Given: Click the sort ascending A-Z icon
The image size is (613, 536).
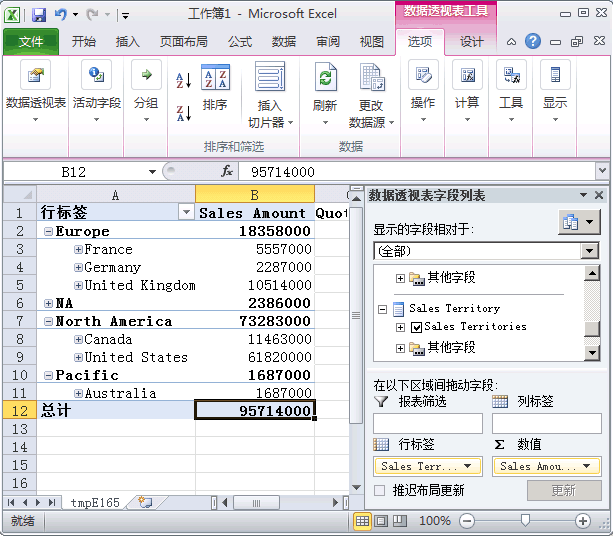Looking at the screenshot, I should [x=184, y=81].
